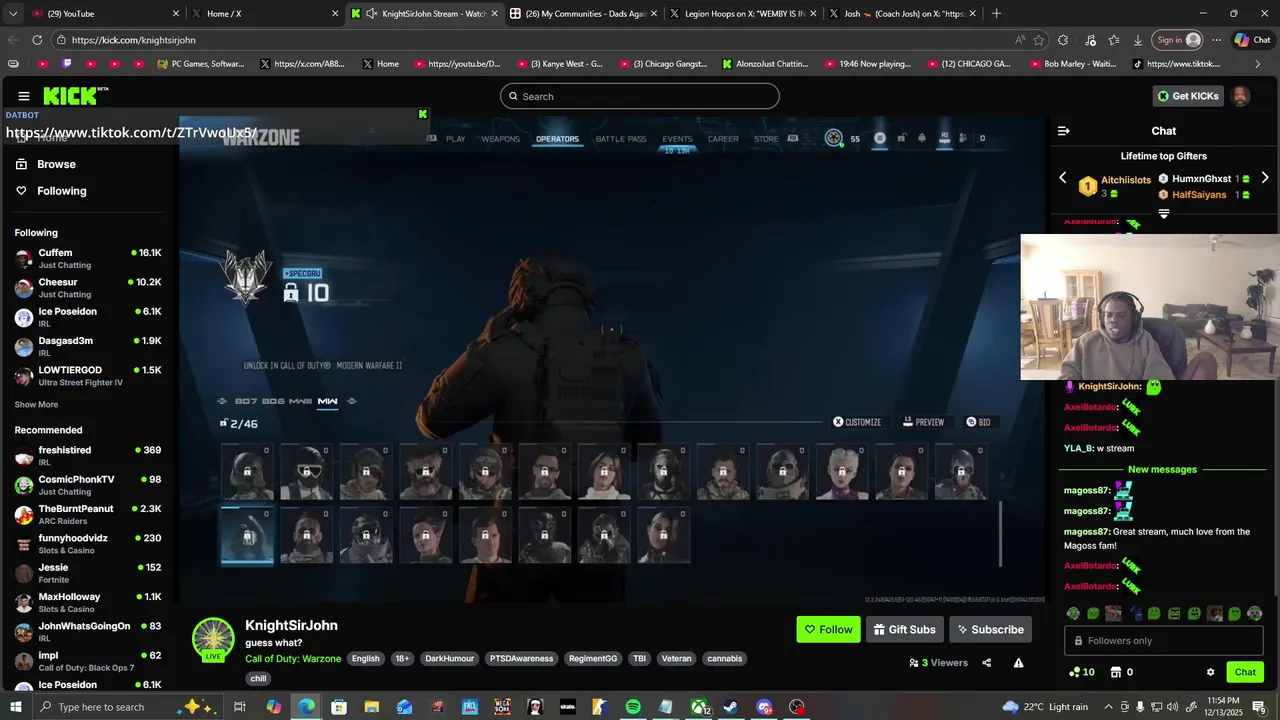Open CosmicPhonkTV's stream

click(88, 485)
